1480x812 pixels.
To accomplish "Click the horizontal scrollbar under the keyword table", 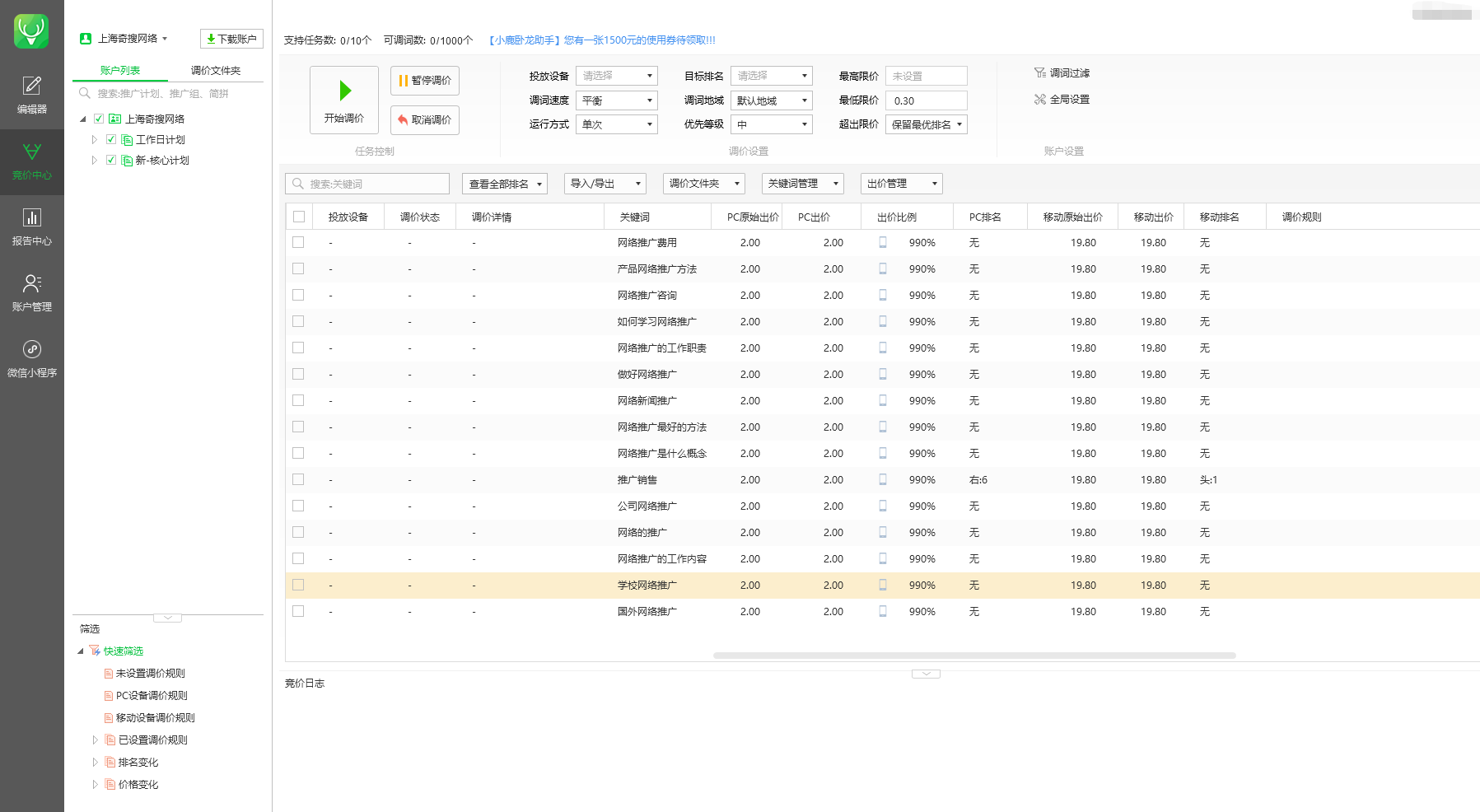I will 974,656.
